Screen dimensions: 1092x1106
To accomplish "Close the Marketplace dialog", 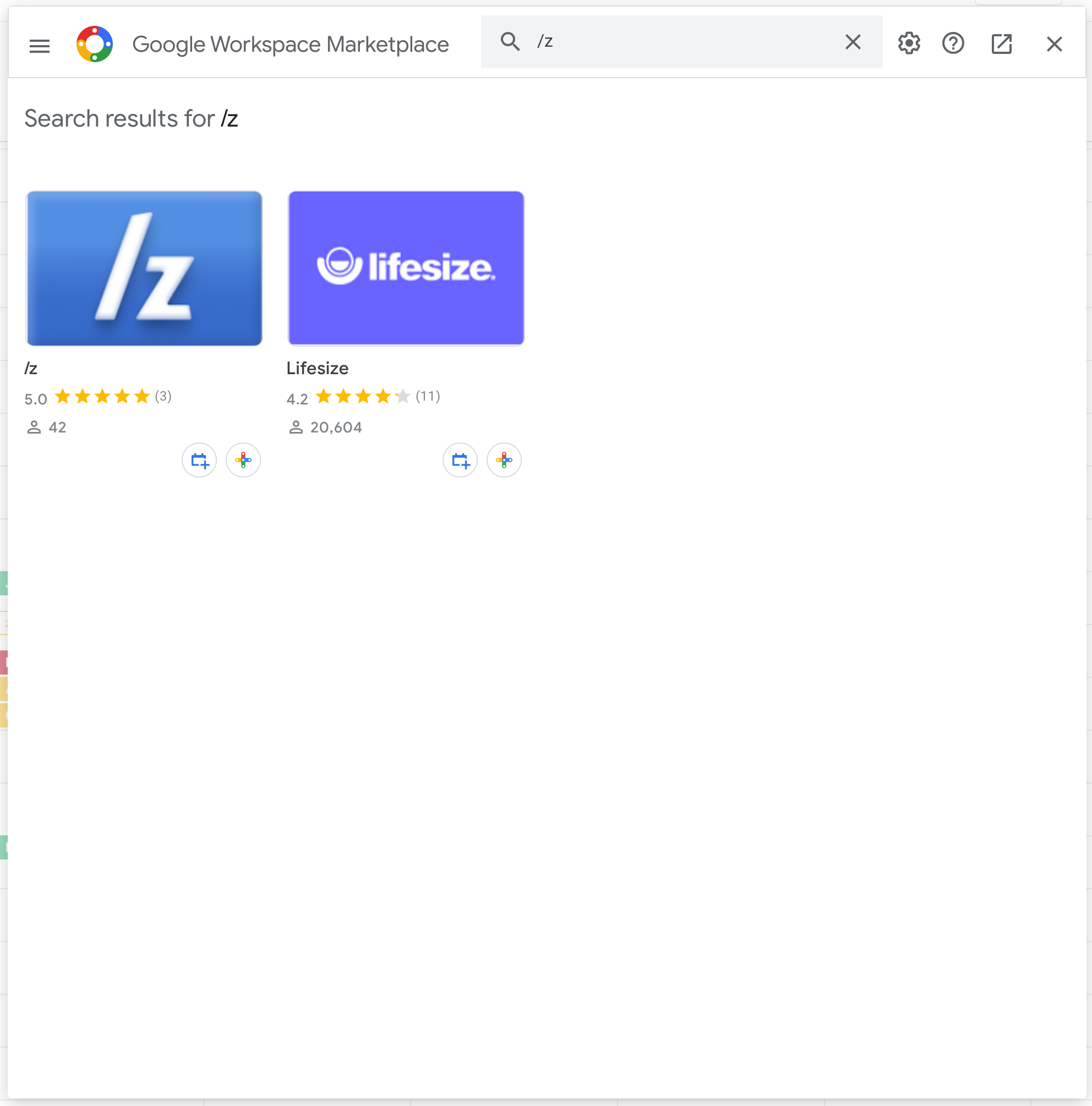I will [x=1054, y=44].
